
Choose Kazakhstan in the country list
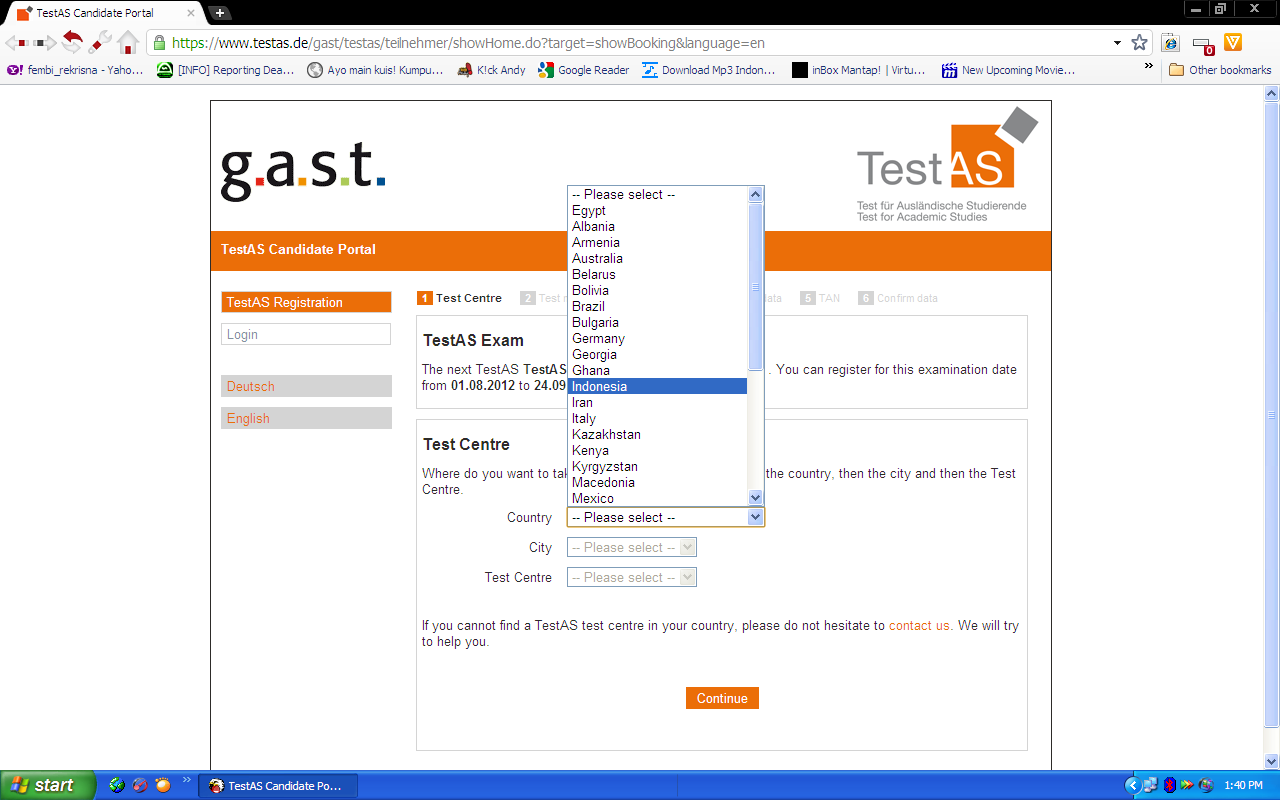[657, 434]
